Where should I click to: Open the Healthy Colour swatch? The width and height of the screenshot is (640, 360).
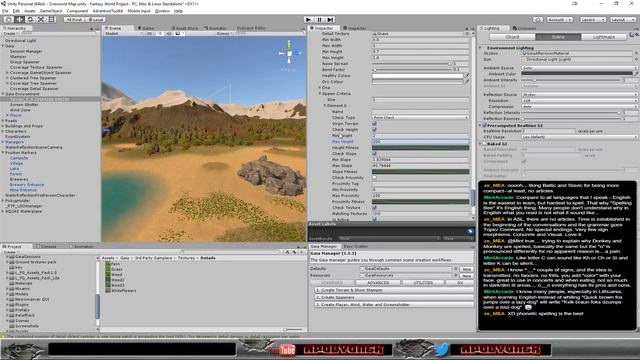point(418,76)
